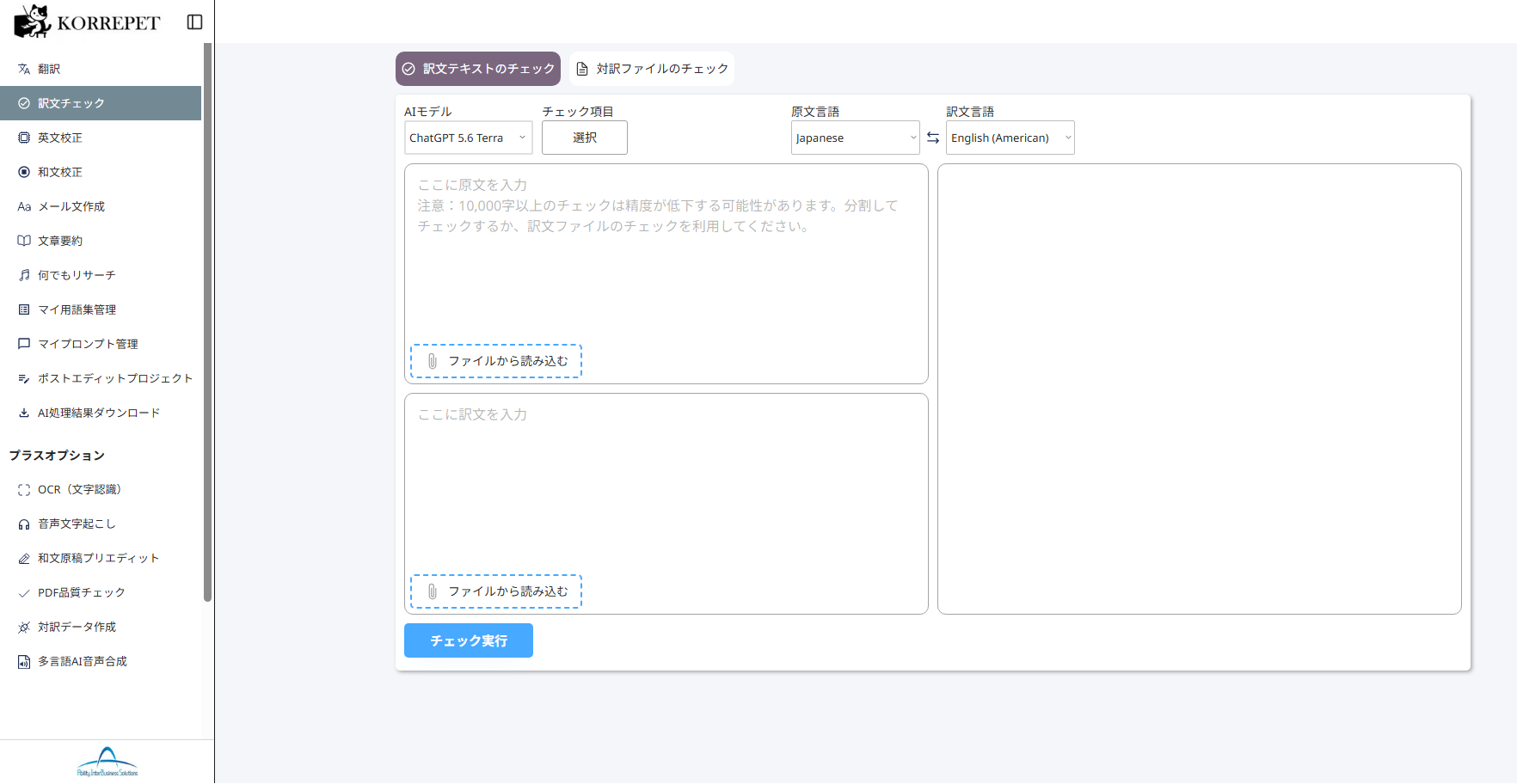Click the icon beside 対訳データ作成
Screen dimensions: 1517x784
pos(24,628)
